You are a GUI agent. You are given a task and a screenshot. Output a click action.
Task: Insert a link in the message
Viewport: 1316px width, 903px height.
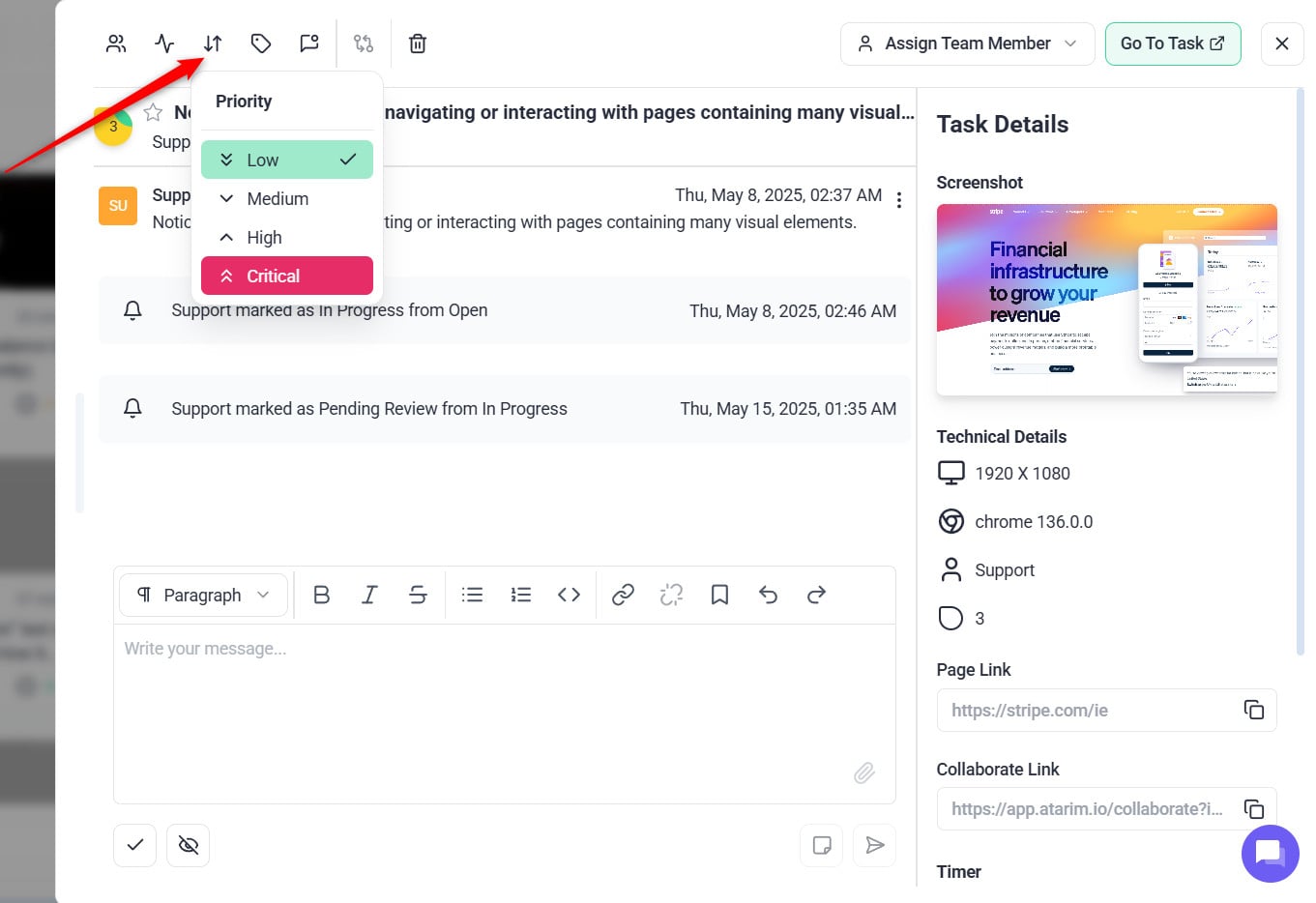point(623,595)
